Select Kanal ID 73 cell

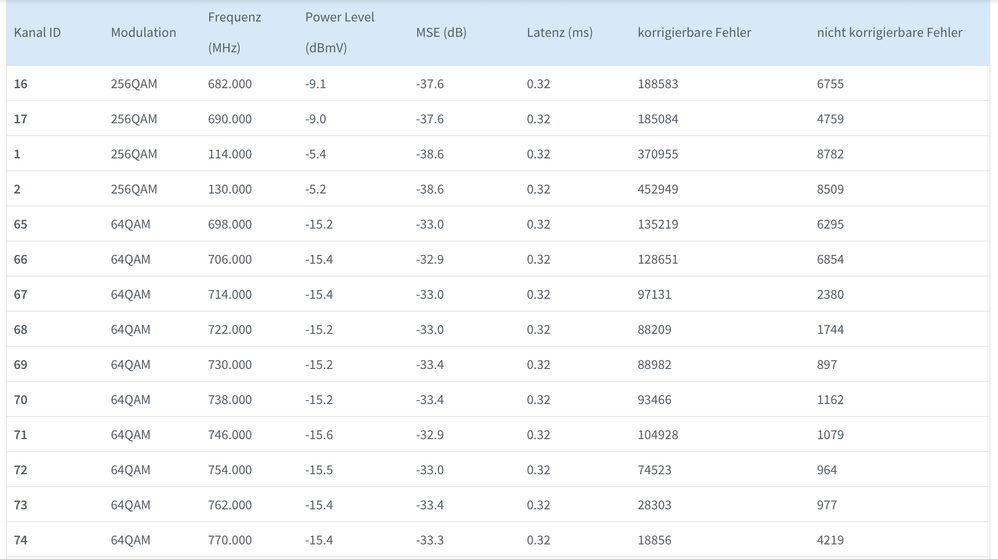click(x=20, y=504)
